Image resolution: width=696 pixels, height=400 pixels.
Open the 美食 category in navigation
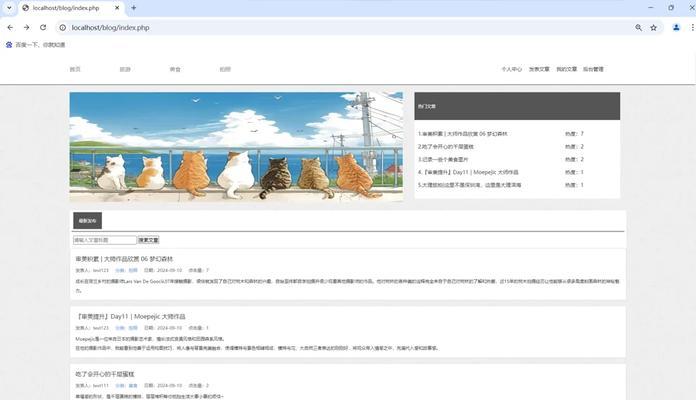coord(175,69)
